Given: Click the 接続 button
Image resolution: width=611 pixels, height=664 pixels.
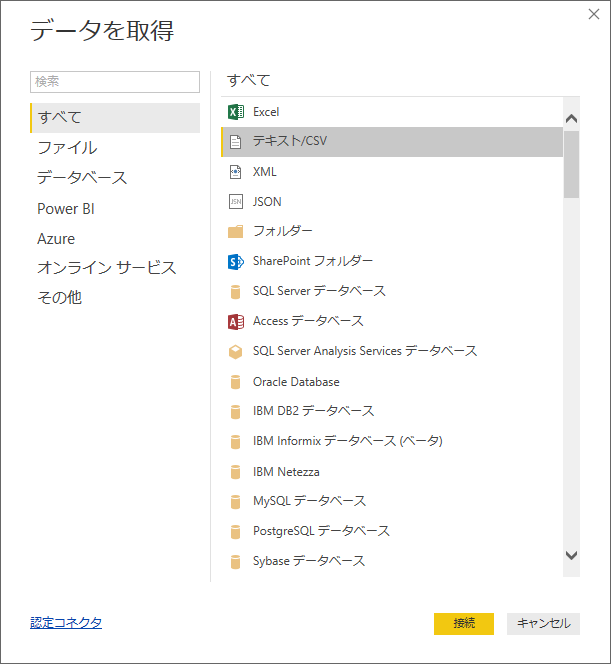Looking at the screenshot, I should (464, 623).
